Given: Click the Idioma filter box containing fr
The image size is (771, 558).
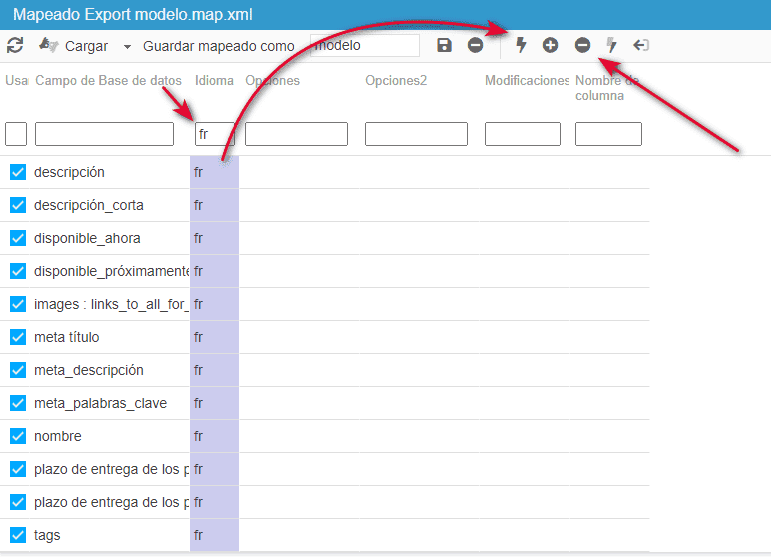Looking at the screenshot, I should click(x=214, y=134).
